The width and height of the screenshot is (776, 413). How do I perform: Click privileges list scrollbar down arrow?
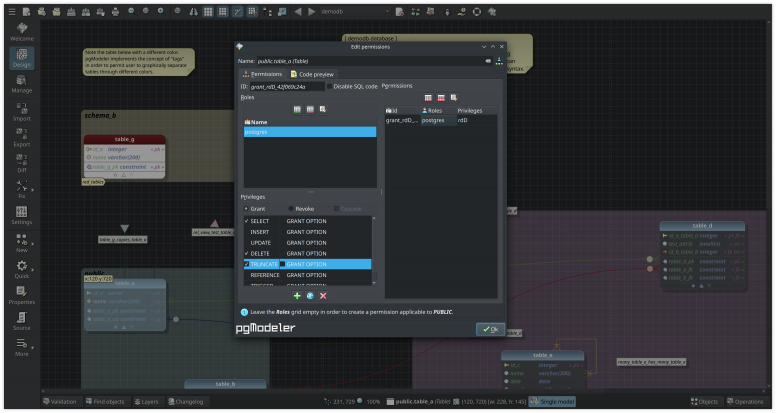tap(374, 283)
